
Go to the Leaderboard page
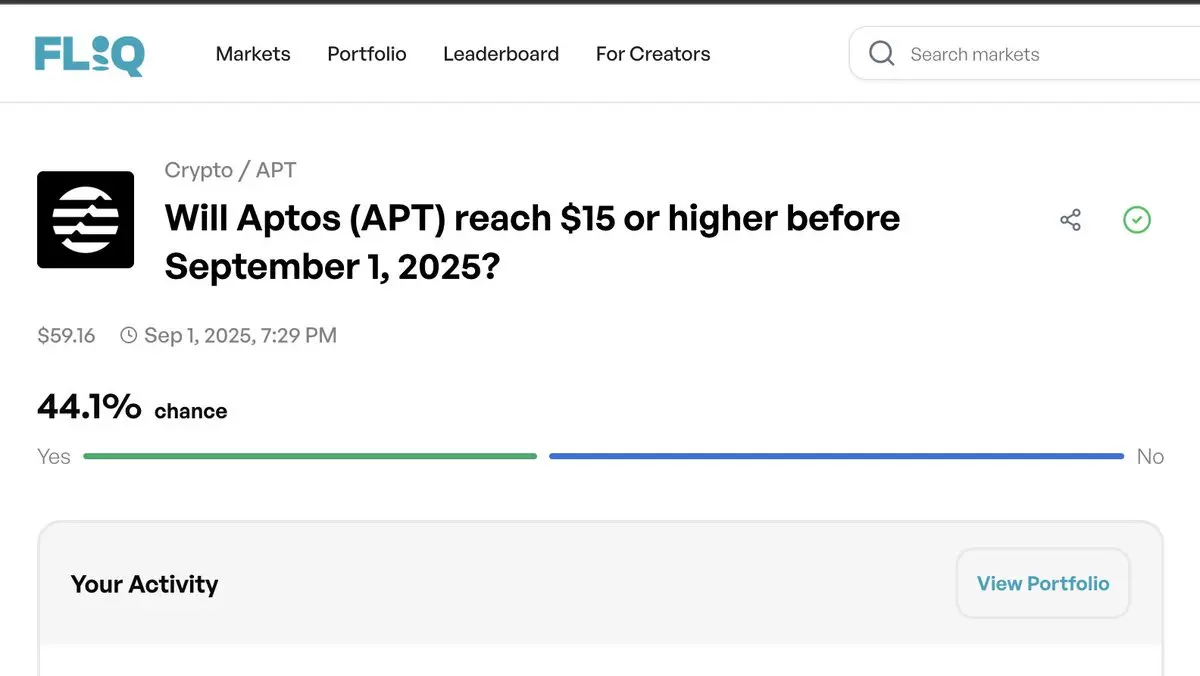(501, 54)
